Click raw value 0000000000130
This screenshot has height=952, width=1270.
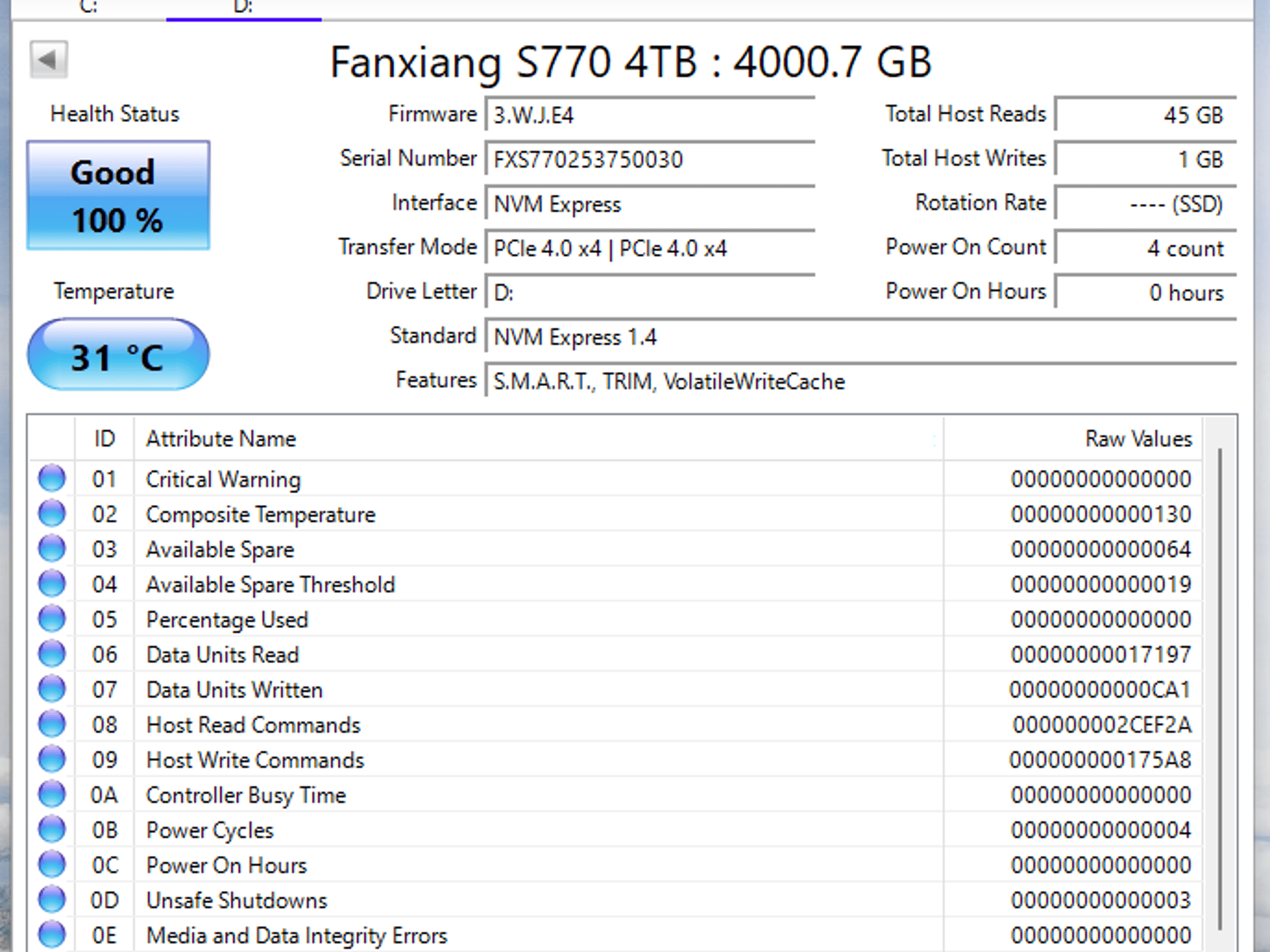pyautogui.click(x=1101, y=514)
